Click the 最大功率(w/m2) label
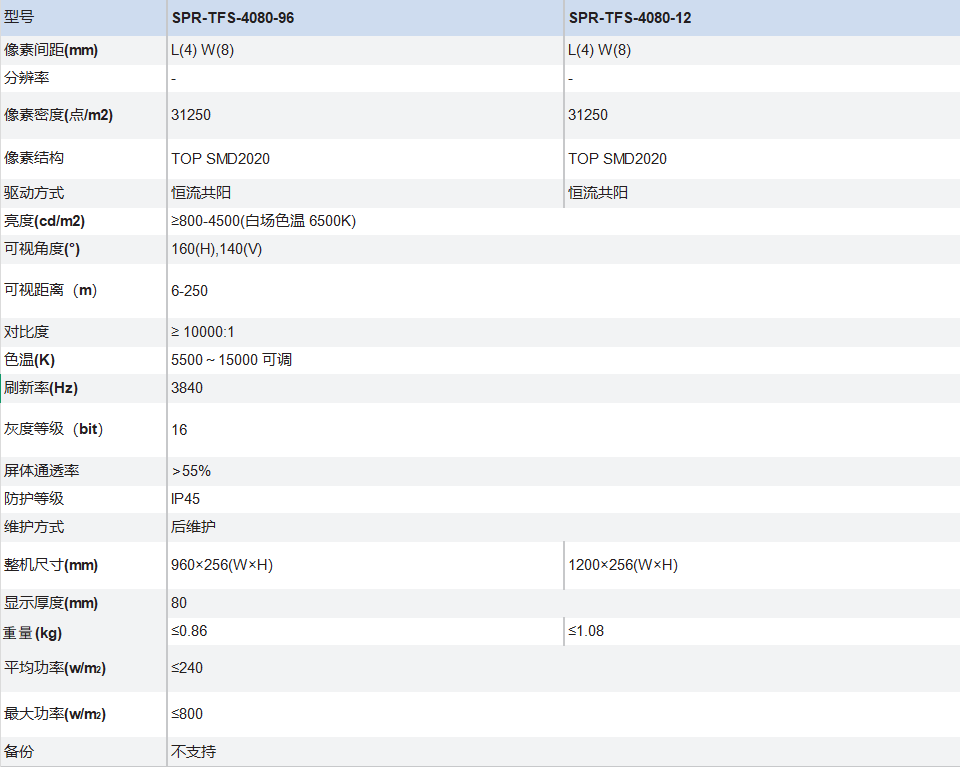Screen dimensions: 960x767 pos(54,714)
